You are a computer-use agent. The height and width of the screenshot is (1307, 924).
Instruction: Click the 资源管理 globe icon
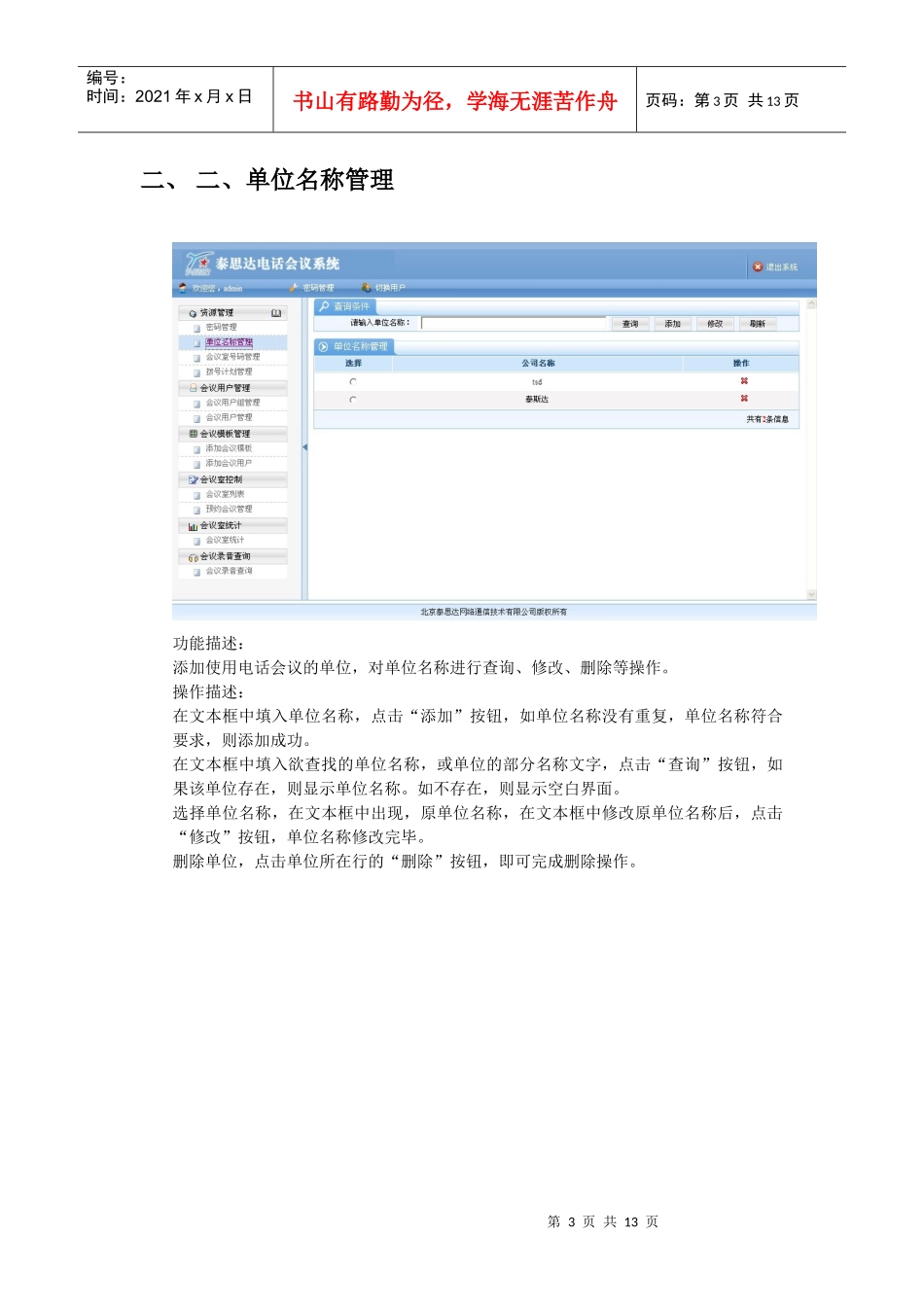(x=193, y=313)
